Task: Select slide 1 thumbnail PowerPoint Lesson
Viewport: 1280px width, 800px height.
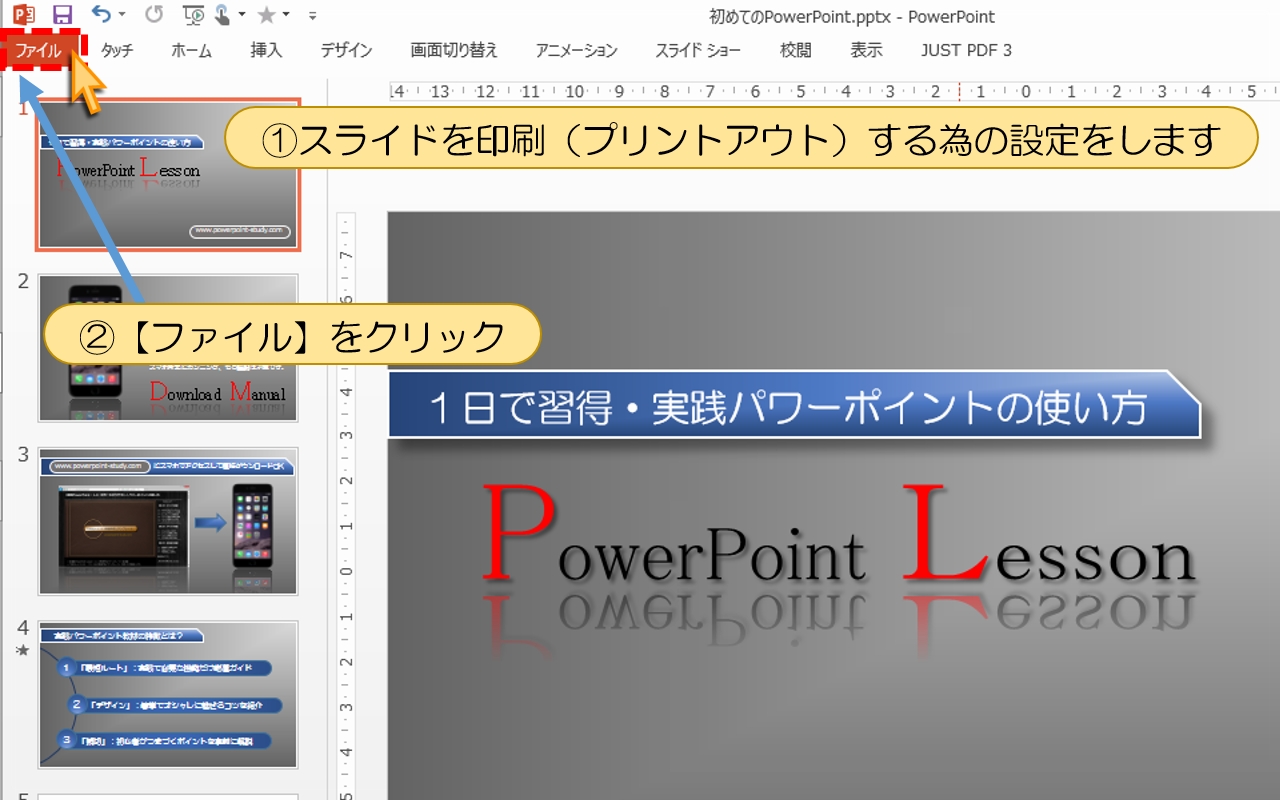Action: [x=168, y=174]
